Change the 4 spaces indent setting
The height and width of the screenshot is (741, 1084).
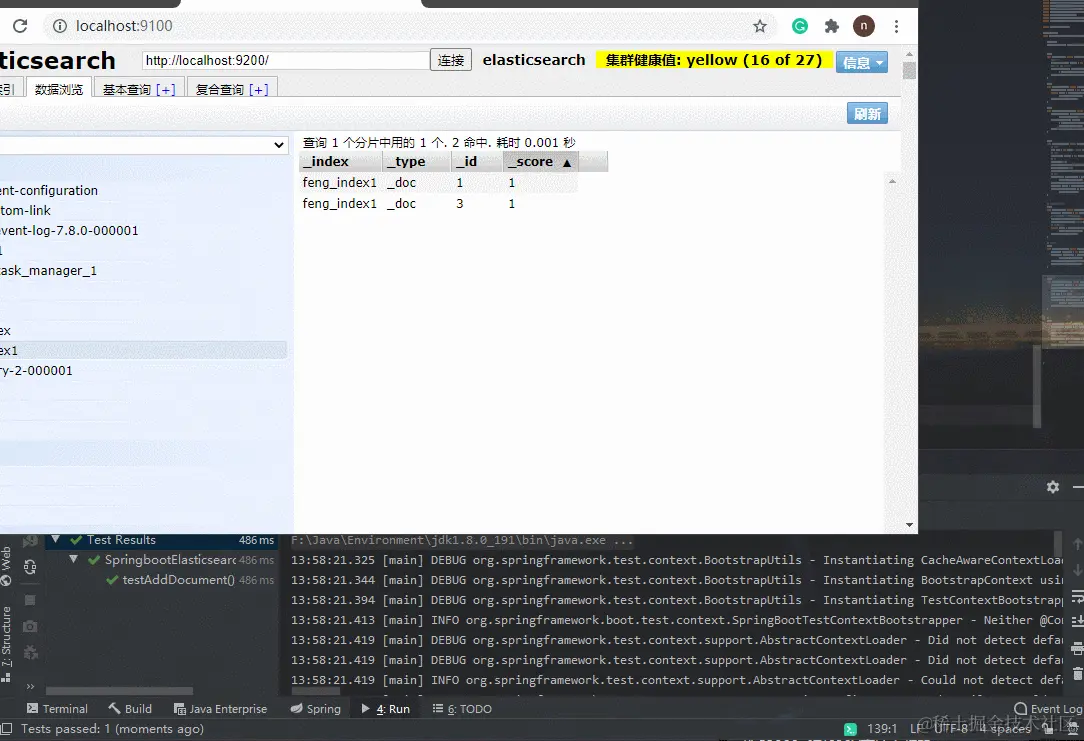pyautogui.click(x=1004, y=729)
